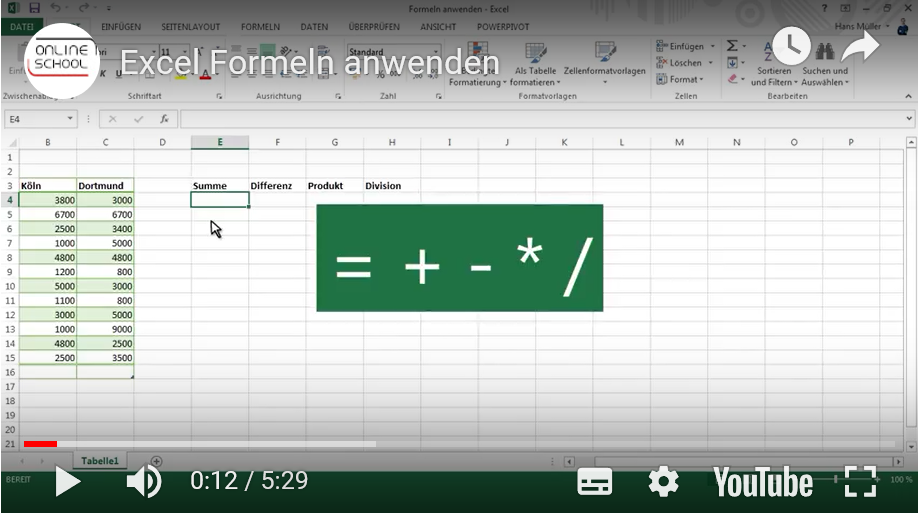Switch to FORMELN tab
Image resolution: width=918 pixels, height=513 pixels.
(x=260, y=27)
